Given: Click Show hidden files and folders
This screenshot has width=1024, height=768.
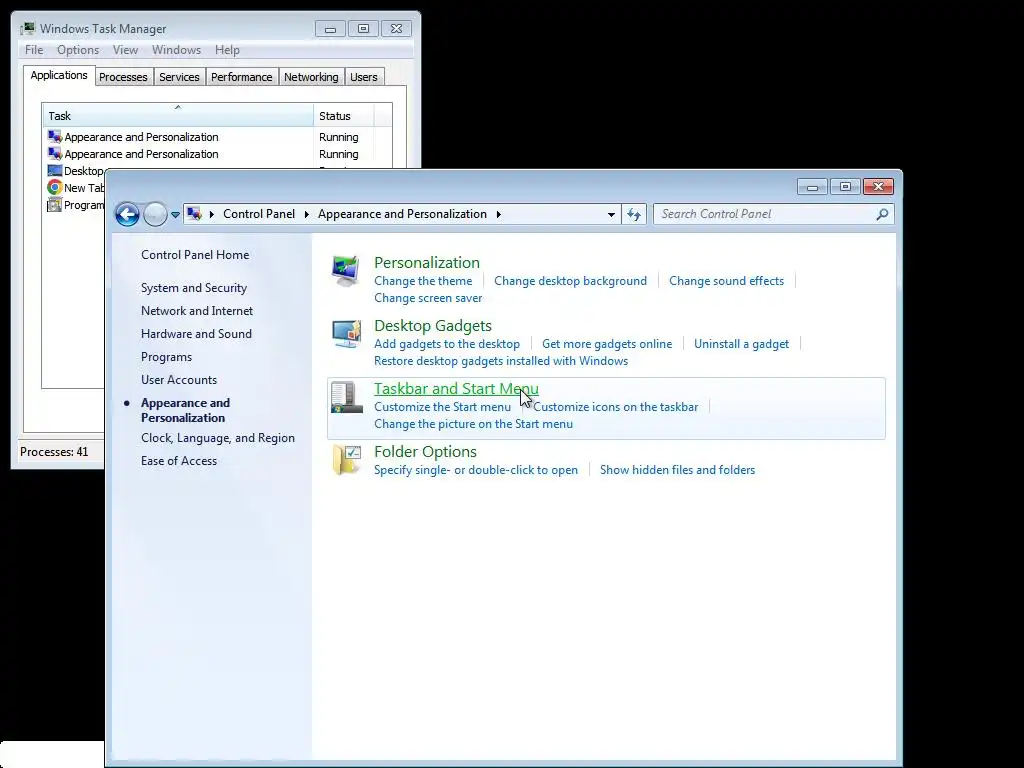Looking at the screenshot, I should (677, 470).
